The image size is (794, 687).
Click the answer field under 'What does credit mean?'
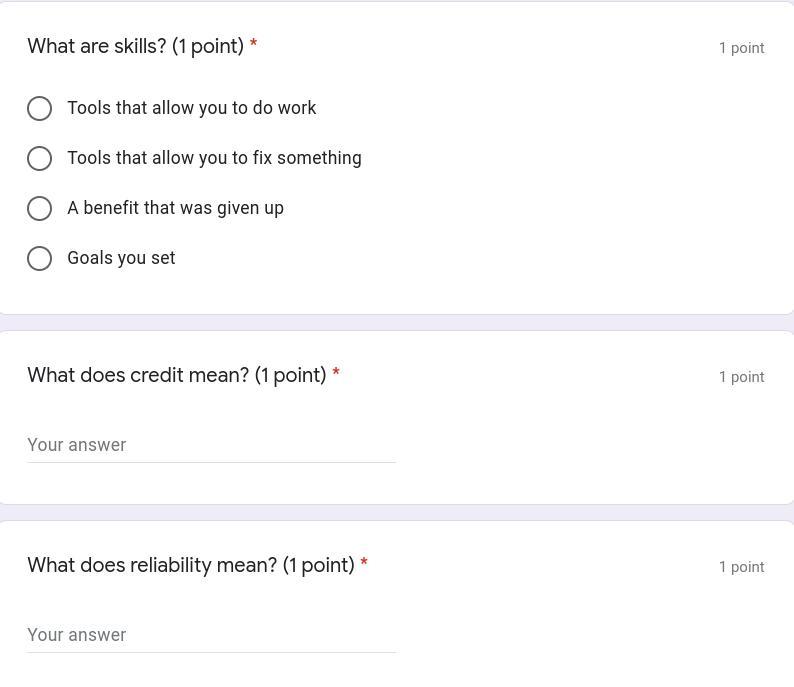(x=211, y=446)
